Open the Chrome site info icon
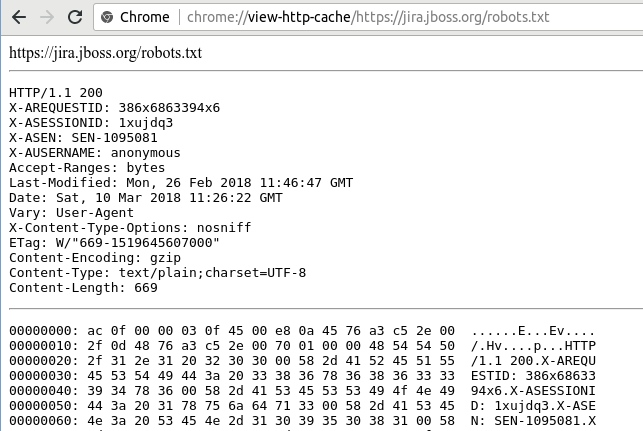Screen dimensions: 643x431 tap(107, 17)
